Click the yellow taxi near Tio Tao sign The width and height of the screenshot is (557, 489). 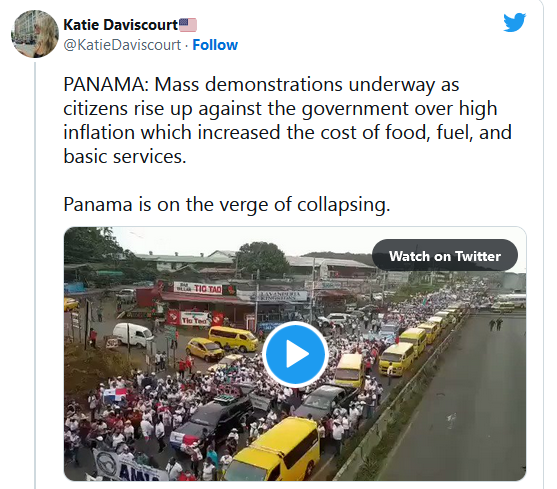205,348
